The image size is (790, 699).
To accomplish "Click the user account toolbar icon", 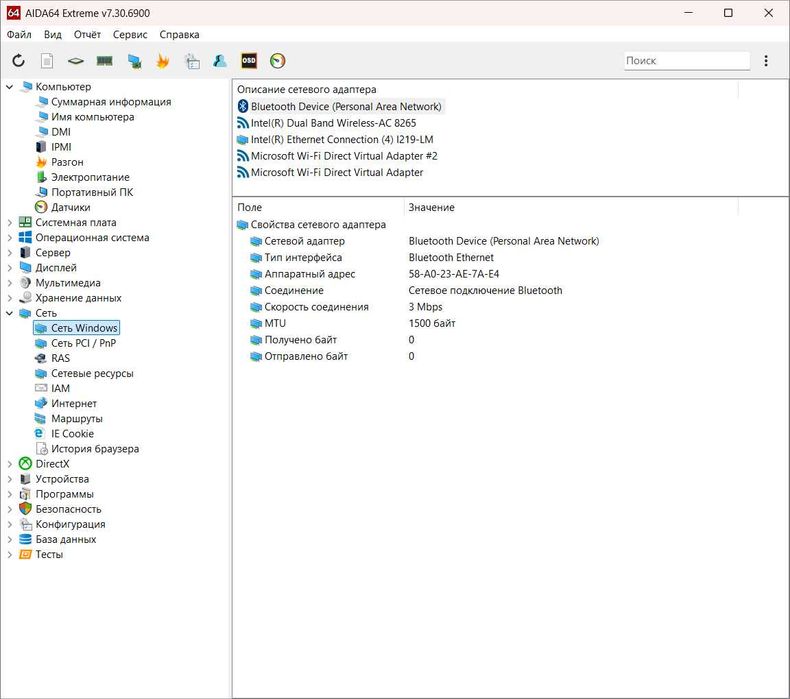I will tap(220, 61).
